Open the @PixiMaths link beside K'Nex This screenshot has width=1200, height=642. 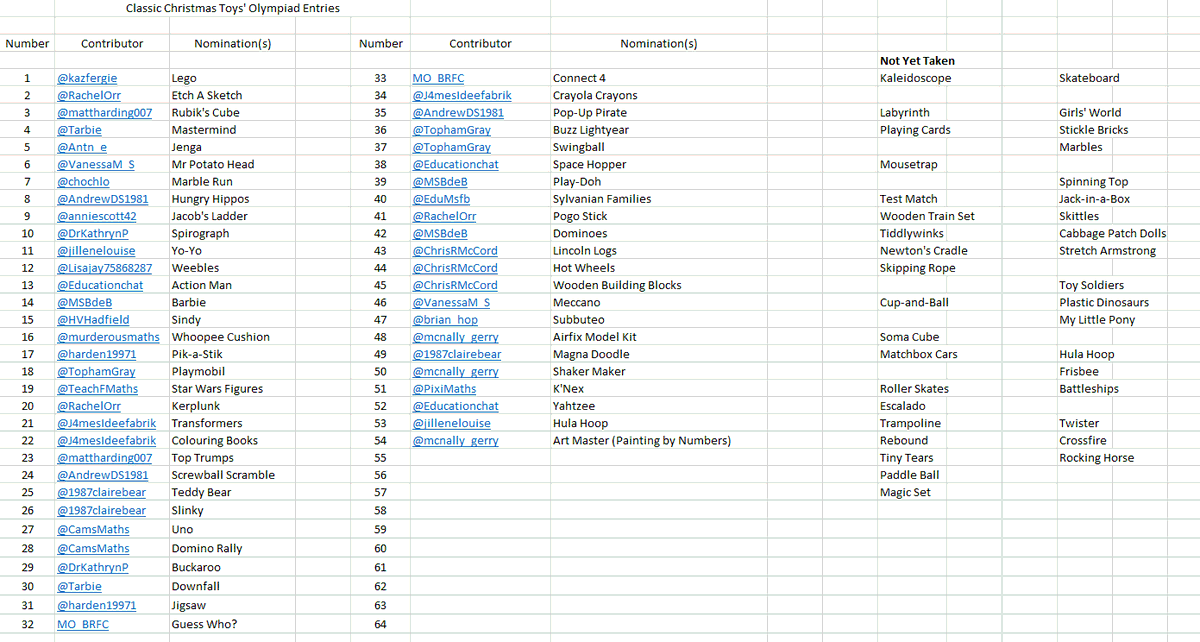445,389
